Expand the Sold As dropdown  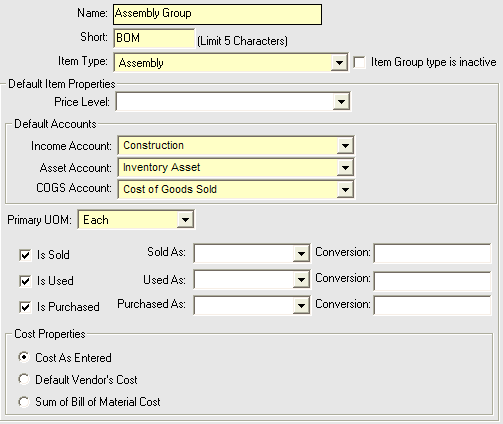tap(301, 254)
